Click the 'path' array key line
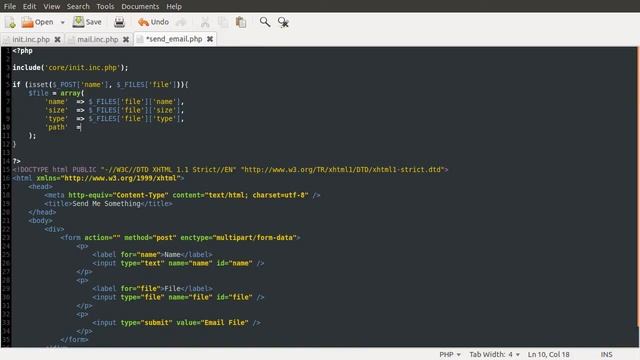The height and width of the screenshot is (360, 640). point(63,127)
